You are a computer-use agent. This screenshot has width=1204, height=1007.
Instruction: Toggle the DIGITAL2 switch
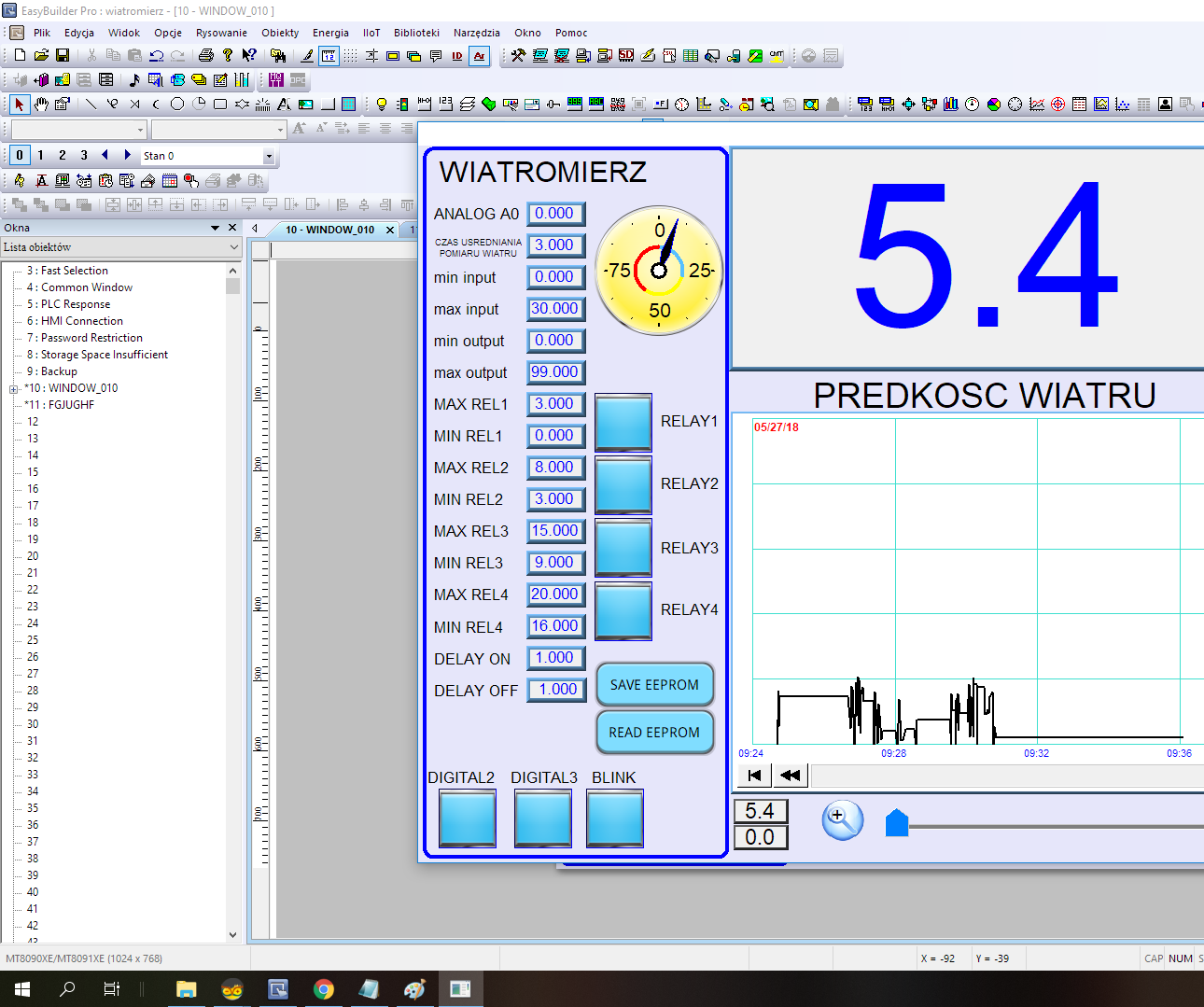pos(468,818)
